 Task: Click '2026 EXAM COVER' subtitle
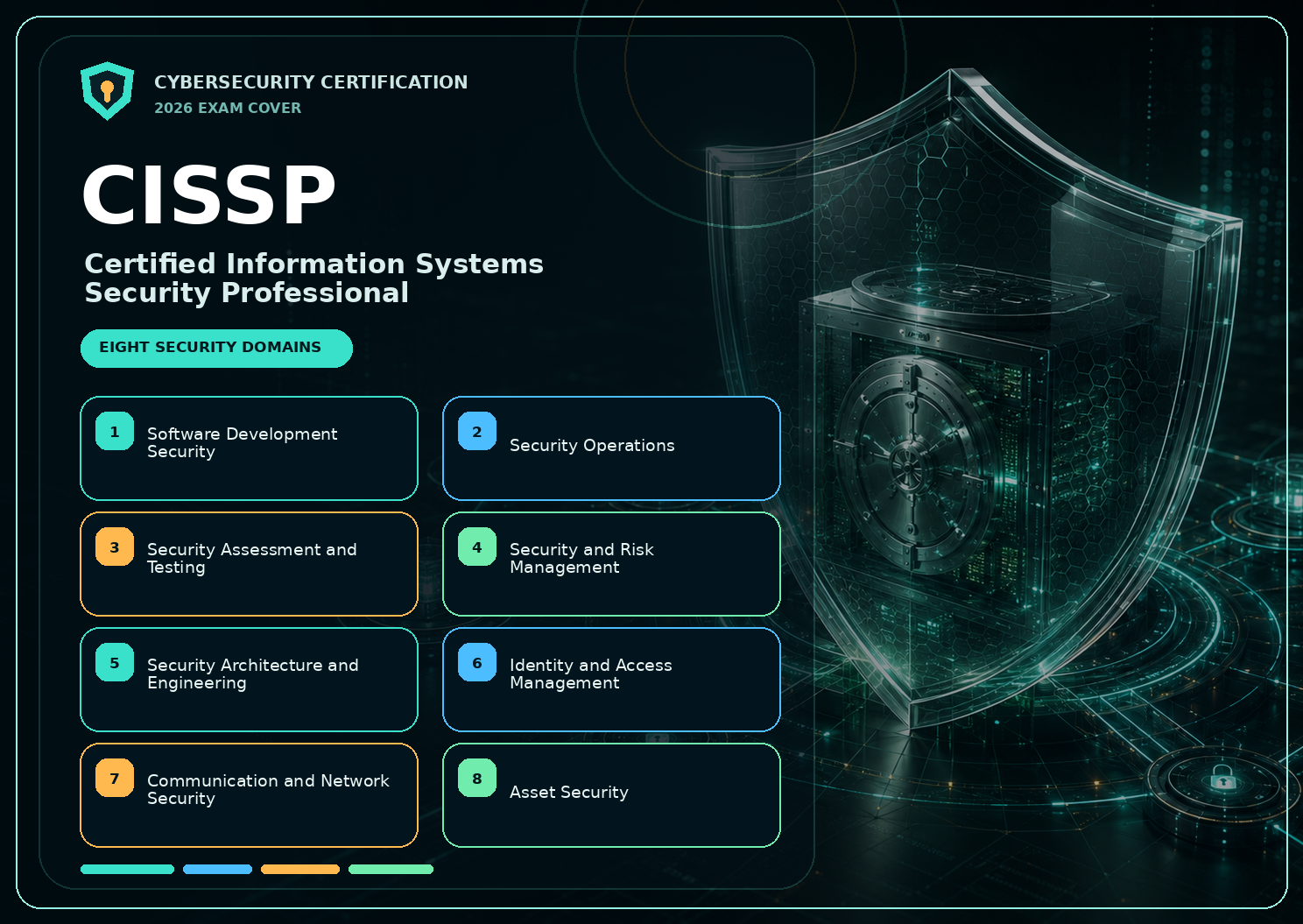(x=228, y=108)
